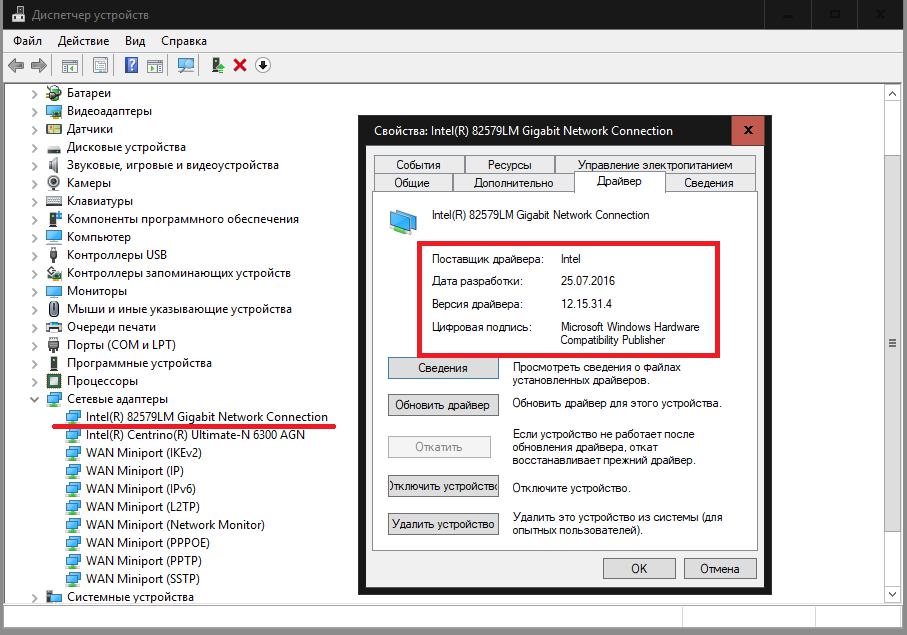Click the Процессоры chip icon
The height and width of the screenshot is (635, 907).
point(54,381)
